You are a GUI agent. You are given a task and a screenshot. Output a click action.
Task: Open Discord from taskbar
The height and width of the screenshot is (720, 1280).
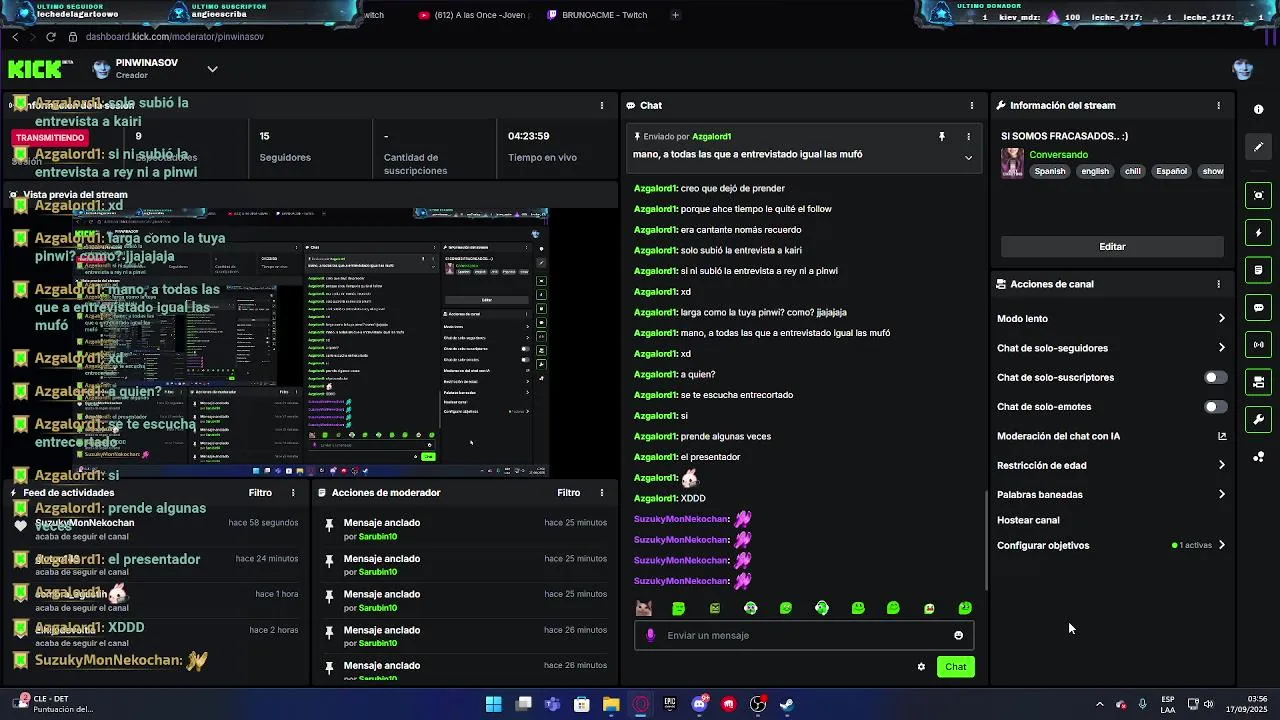tap(699, 704)
